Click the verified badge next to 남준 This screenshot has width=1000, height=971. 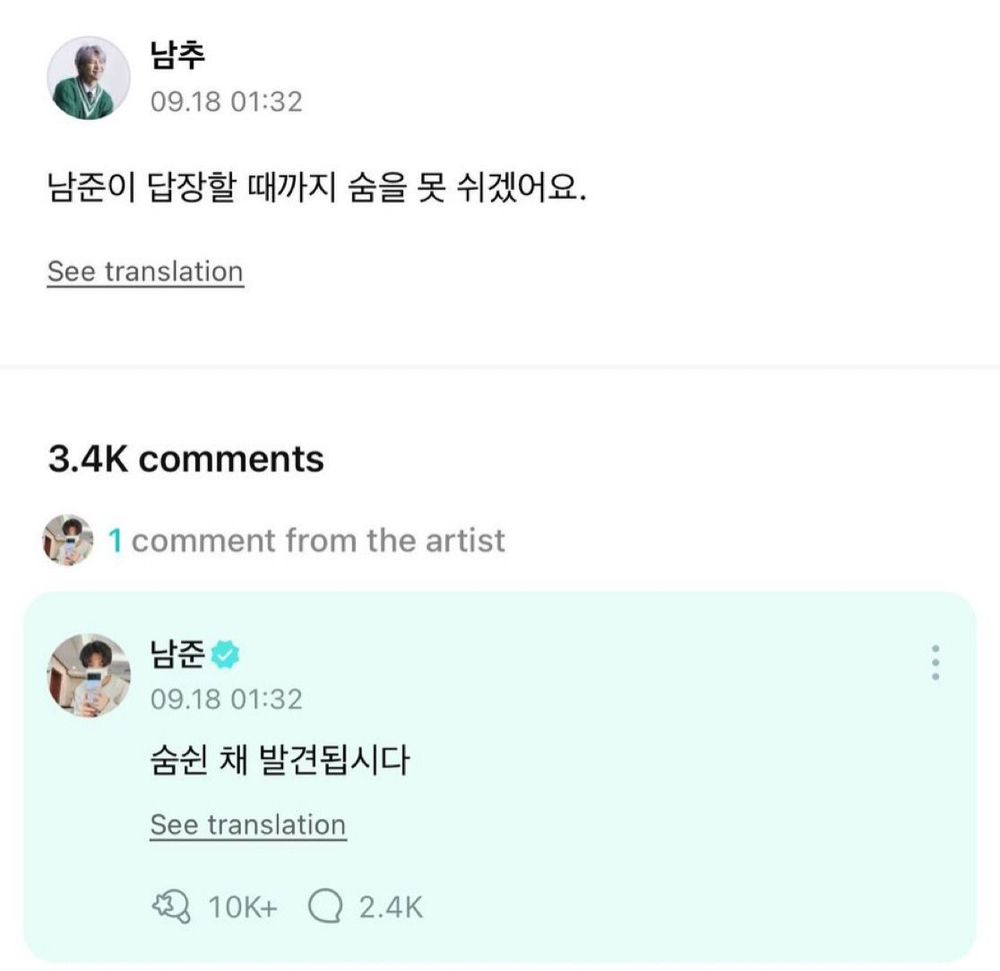click(227, 656)
